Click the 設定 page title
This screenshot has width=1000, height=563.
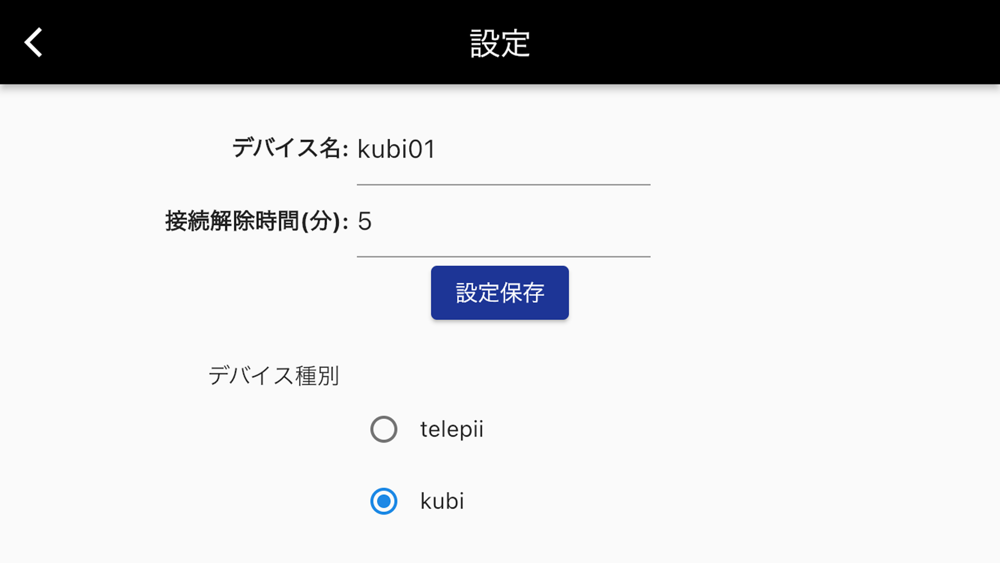coord(500,43)
